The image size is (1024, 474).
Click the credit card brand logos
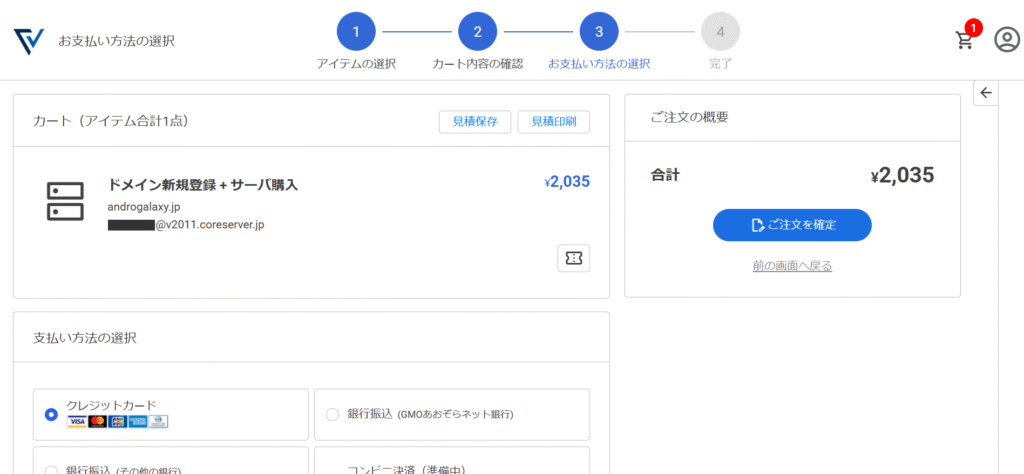(118, 421)
